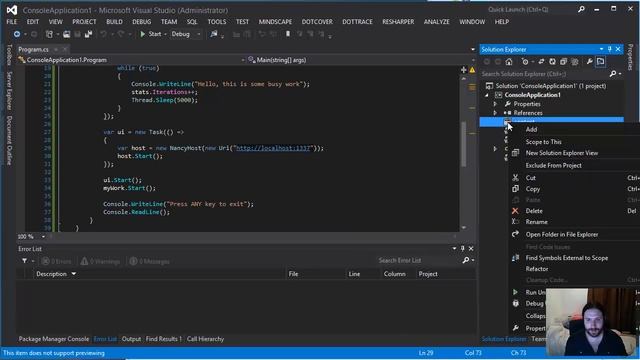Click the Home icon in Solution Explorer
Screen dimensions: 640x360
tap(509, 62)
